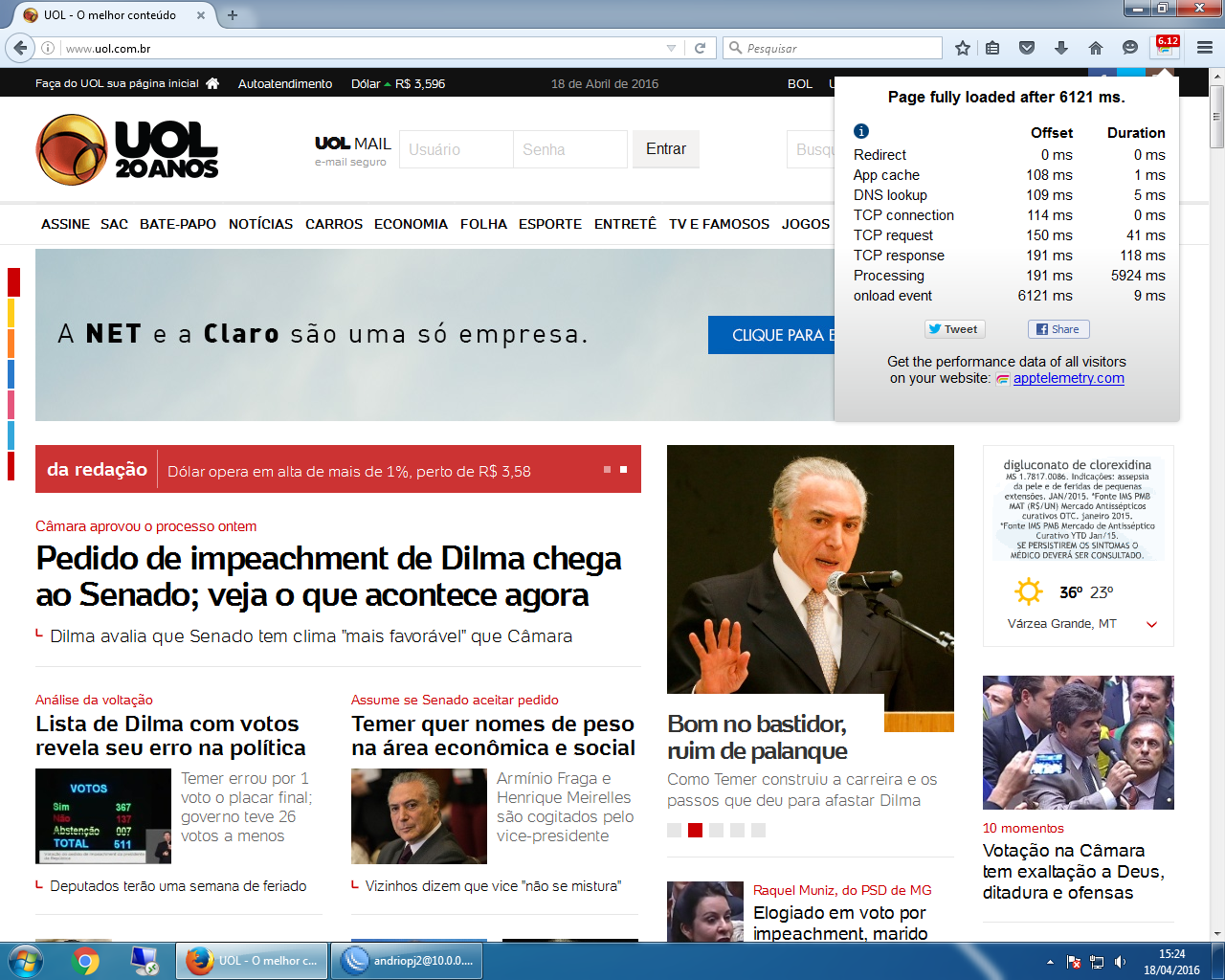
Task: Show site information icon beside the URL
Action: tap(48, 48)
